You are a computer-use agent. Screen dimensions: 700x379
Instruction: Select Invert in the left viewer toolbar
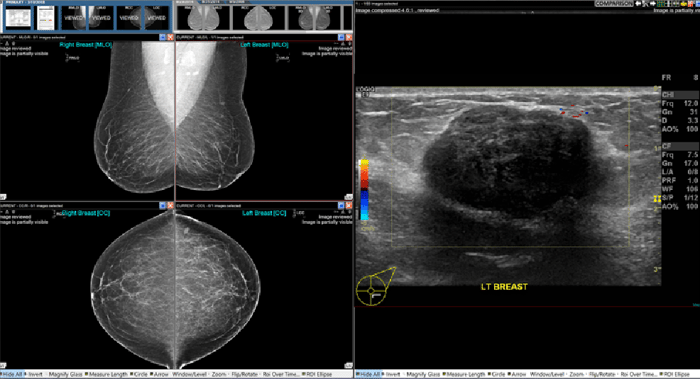[x=34, y=374]
